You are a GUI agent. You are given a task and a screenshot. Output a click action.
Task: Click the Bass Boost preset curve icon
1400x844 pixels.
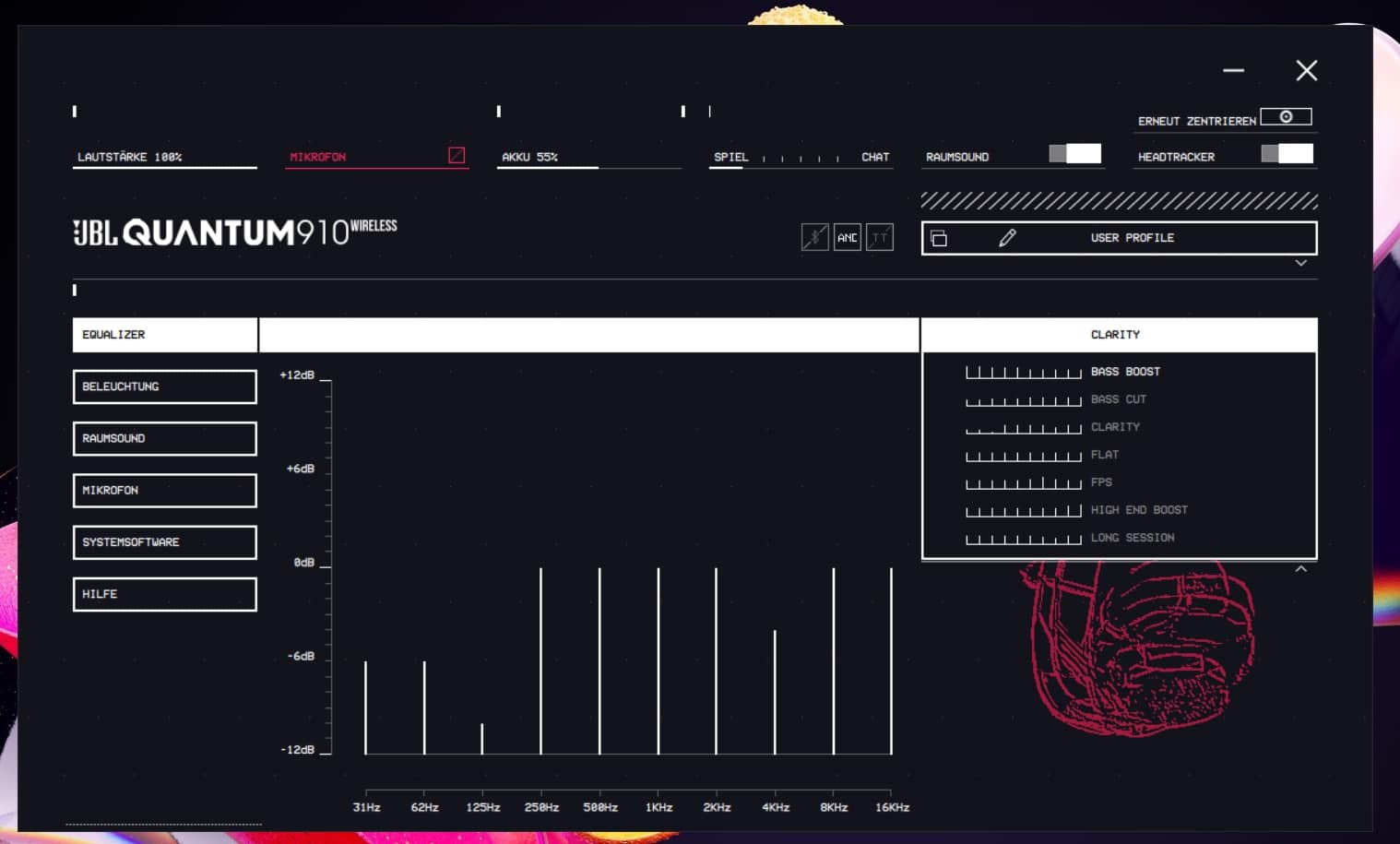tap(1023, 372)
